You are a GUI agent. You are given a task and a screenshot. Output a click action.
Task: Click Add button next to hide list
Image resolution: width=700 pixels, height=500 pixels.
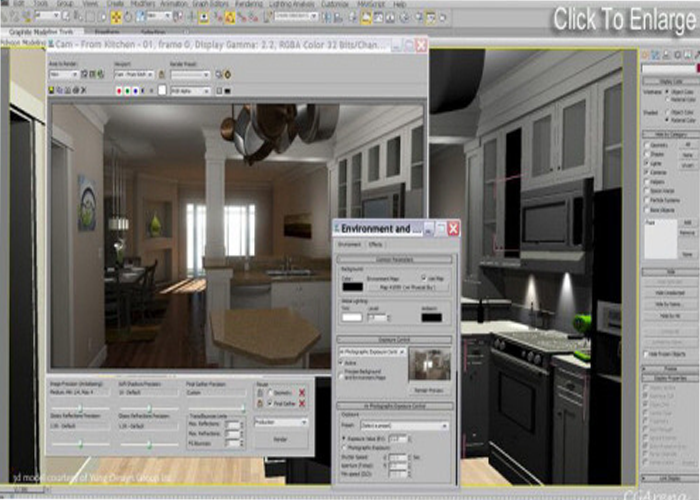click(688, 222)
